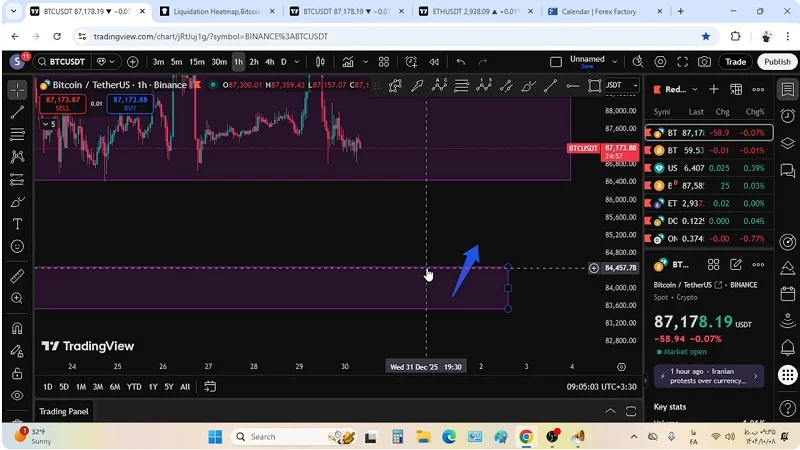Toggle lock all drawings padlock

17,373
